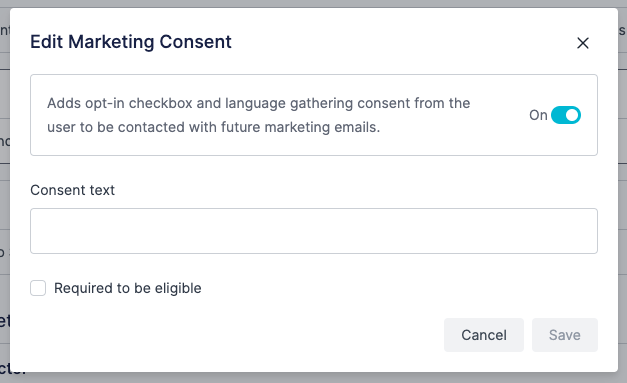The width and height of the screenshot is (627, 383).
Task: Mark consent as required for eligibility
Action: click(38, 288)
